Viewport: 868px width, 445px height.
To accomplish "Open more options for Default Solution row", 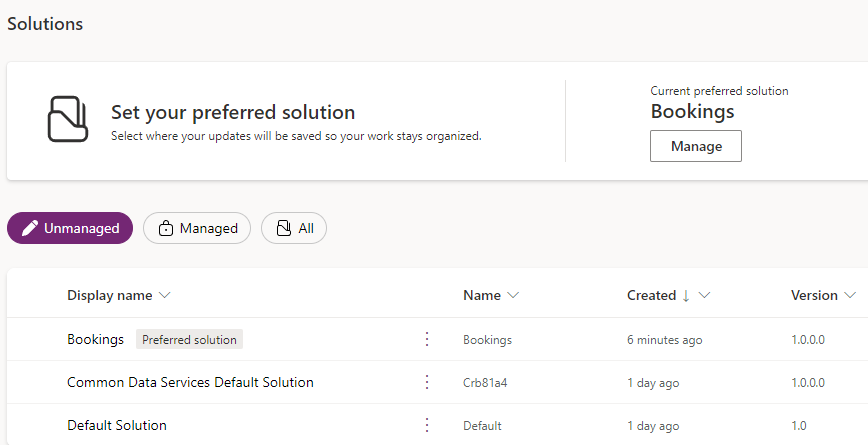I will pyautogui.click(x=427, y=425).
